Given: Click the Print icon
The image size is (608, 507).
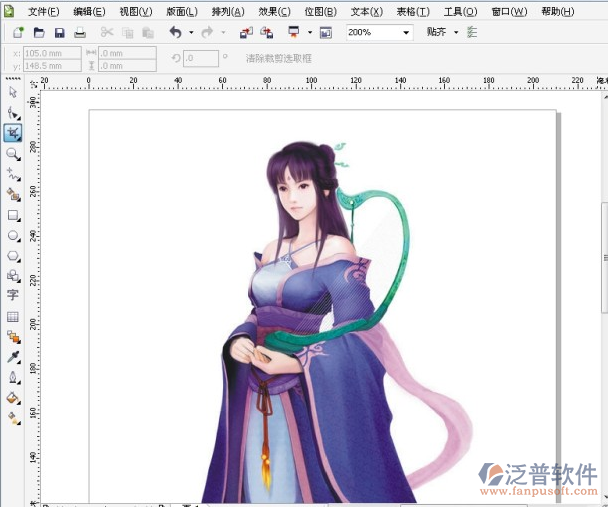Looking at the screenshot, I should pyautogui.click(x=80, y=33).
